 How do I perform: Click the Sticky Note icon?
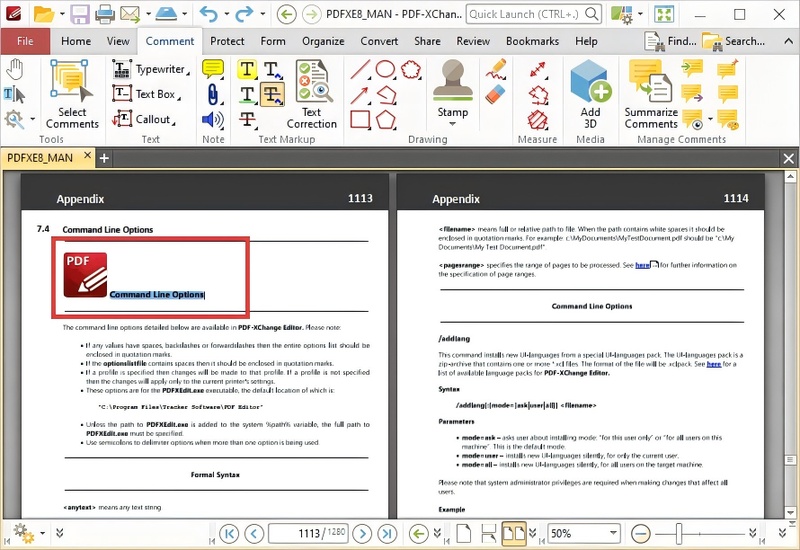coord(213,69)
